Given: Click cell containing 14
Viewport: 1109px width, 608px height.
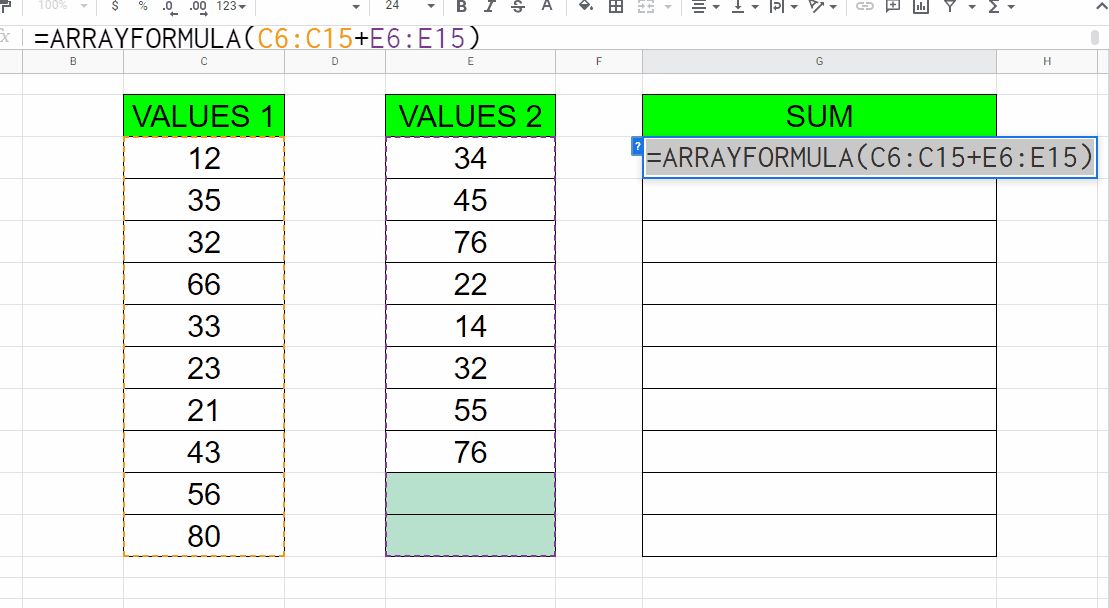Looking at the screenshot, I should pyautogui.click(x=470, y=326).
